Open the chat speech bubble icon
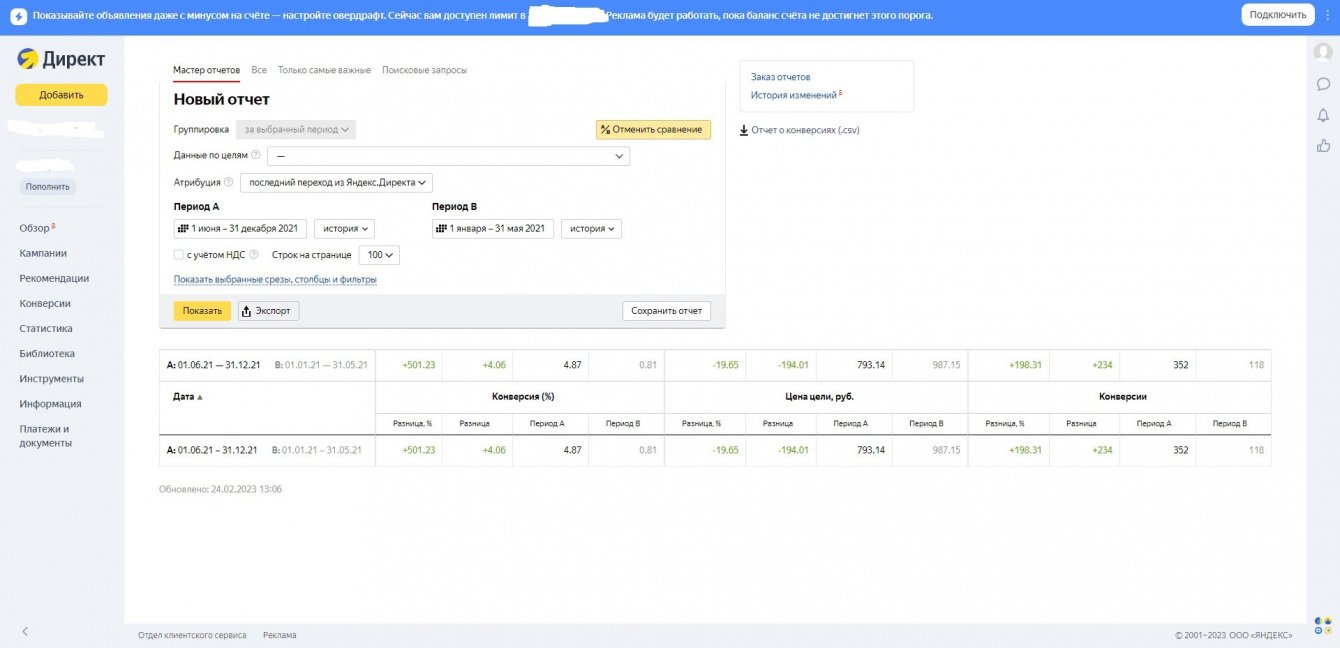 pyautogui.click(x=1323, y=84)
